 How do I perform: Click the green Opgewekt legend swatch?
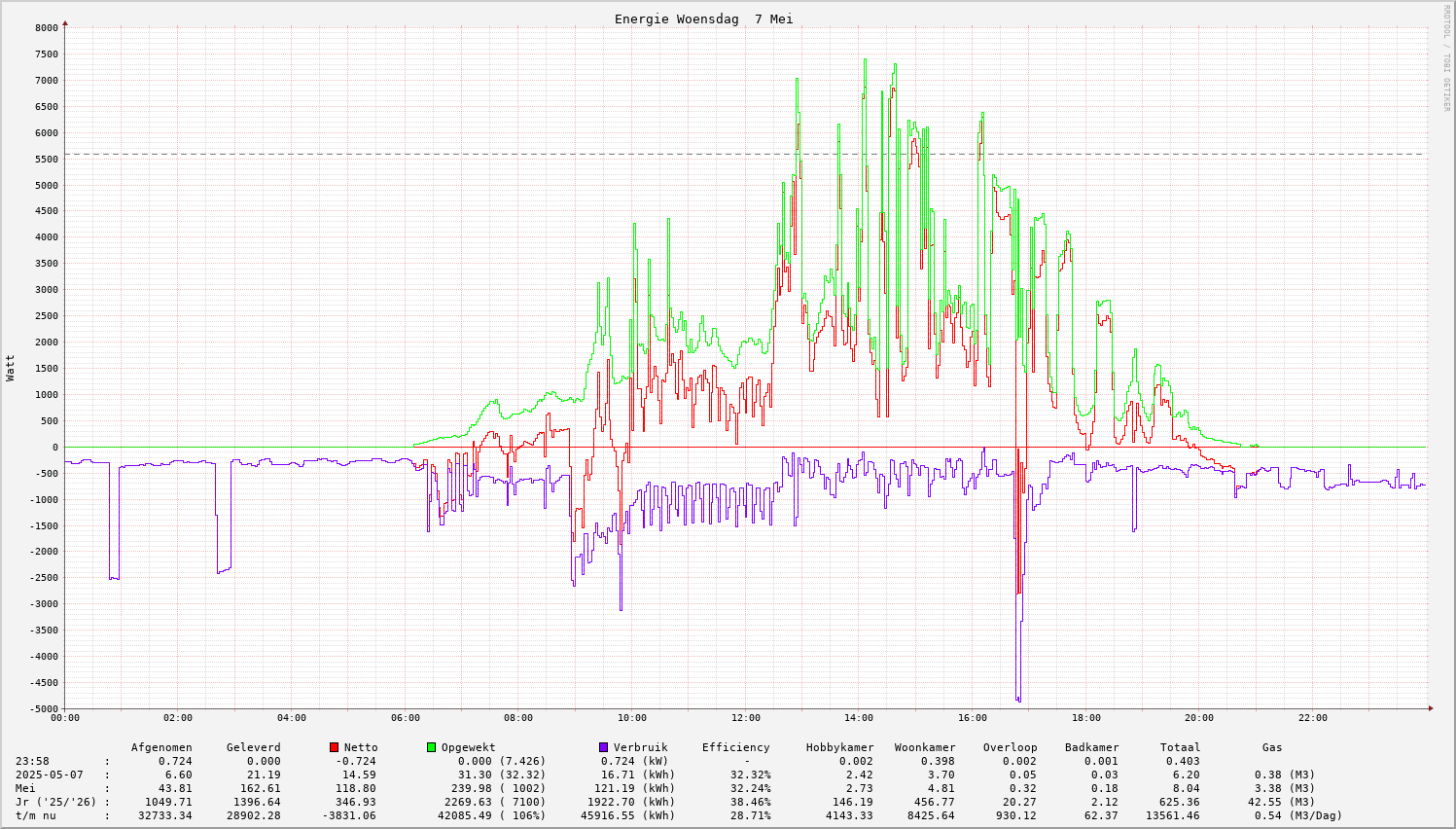[432, 747]
